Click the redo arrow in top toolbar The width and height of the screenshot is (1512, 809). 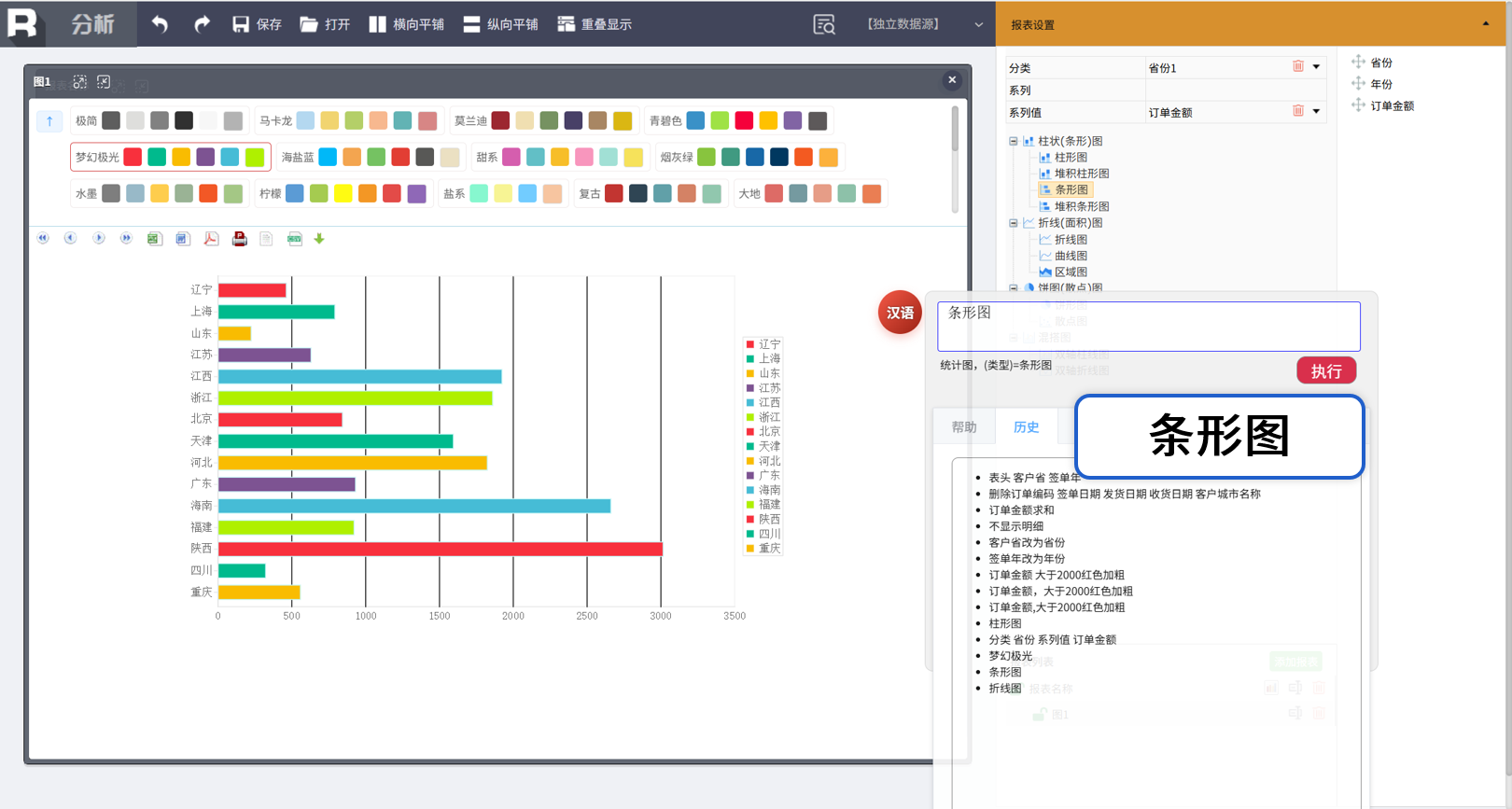[202, 24]
